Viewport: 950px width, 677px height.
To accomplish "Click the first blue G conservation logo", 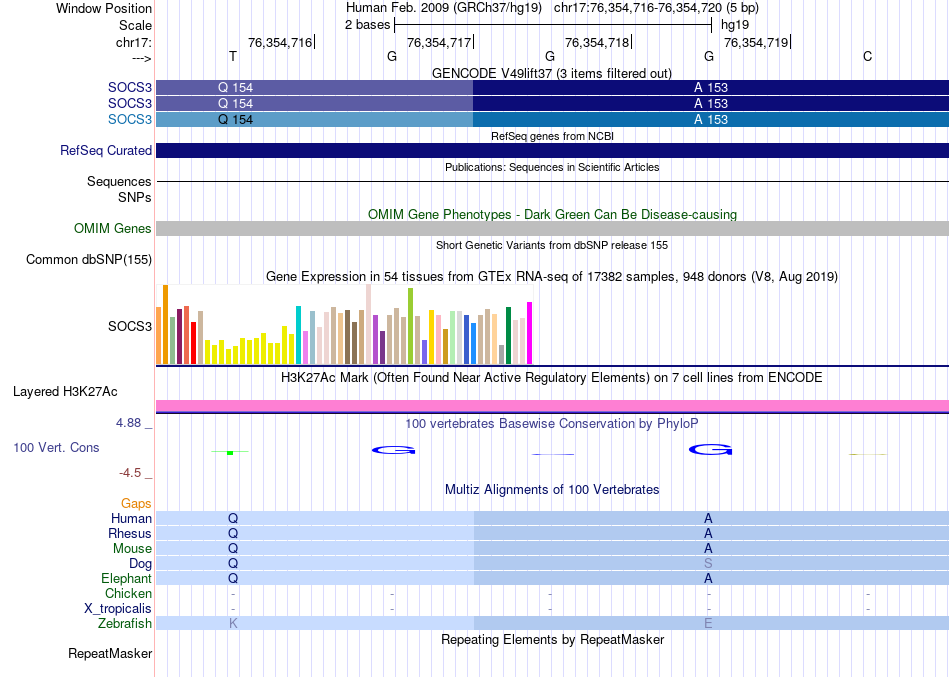I will tap(393, 450).
